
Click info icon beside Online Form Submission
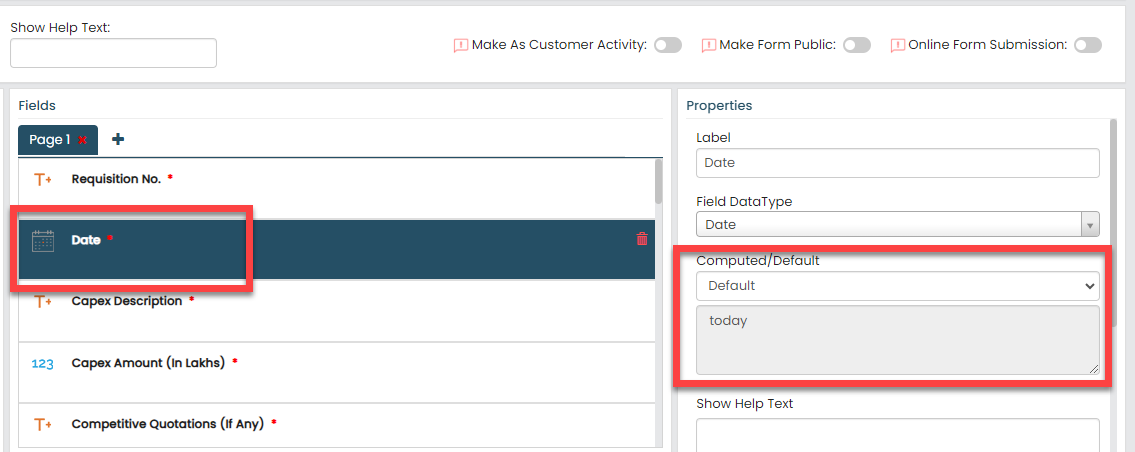(x=898, y=45)
